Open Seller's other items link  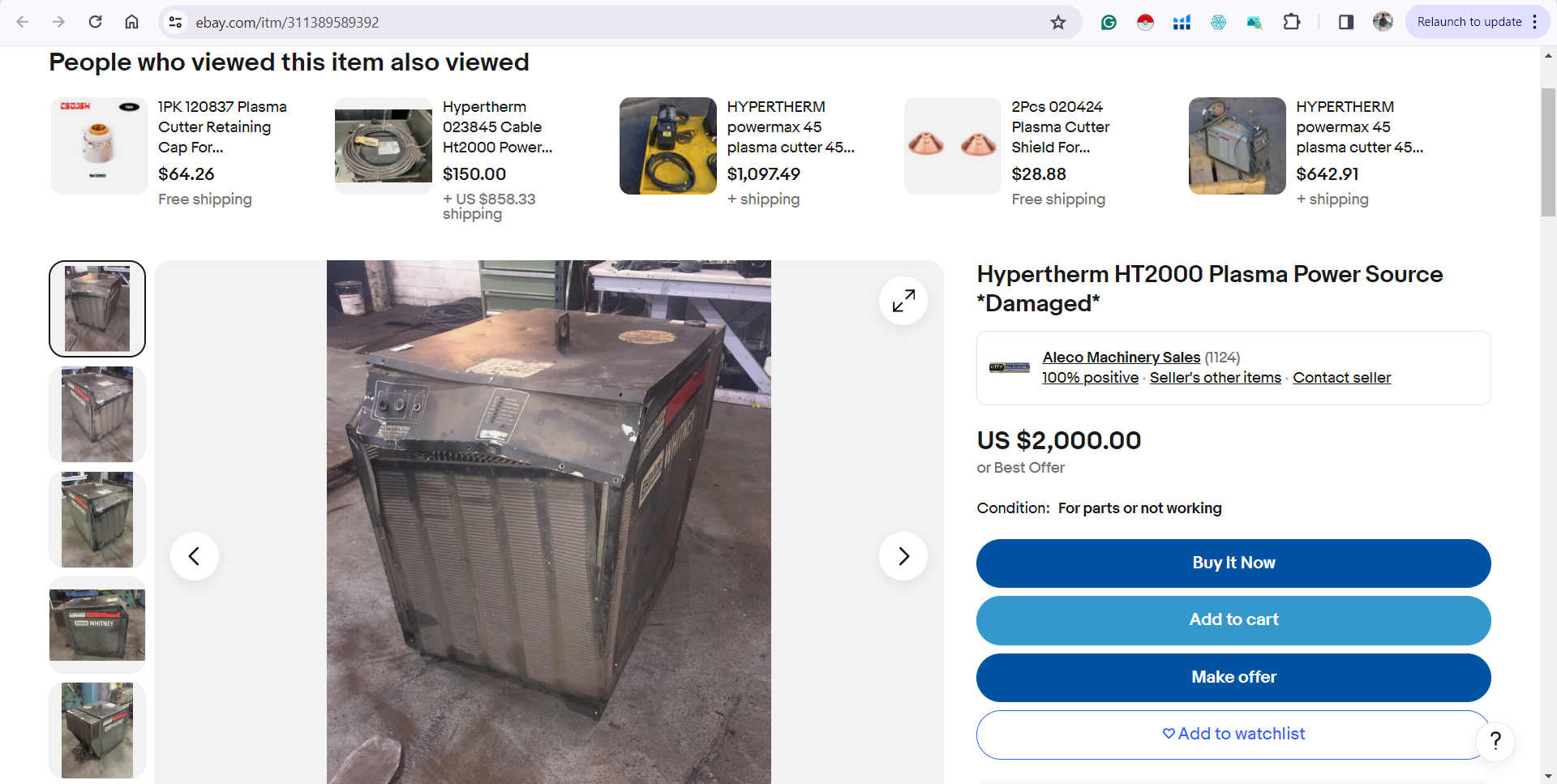pos(1215,378)
